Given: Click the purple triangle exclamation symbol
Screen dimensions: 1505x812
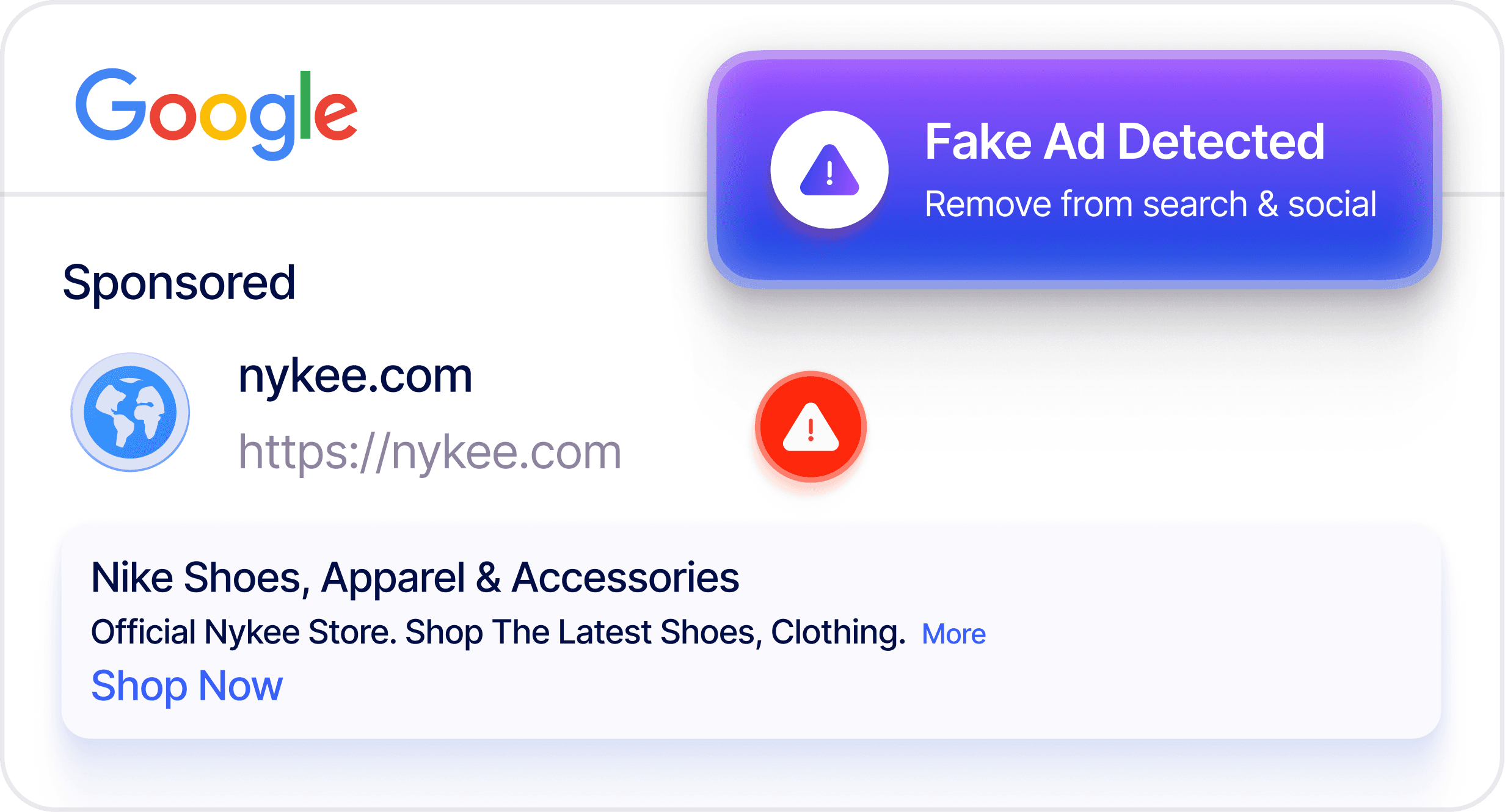Looking at the screenshot, I should click(829, 170).
